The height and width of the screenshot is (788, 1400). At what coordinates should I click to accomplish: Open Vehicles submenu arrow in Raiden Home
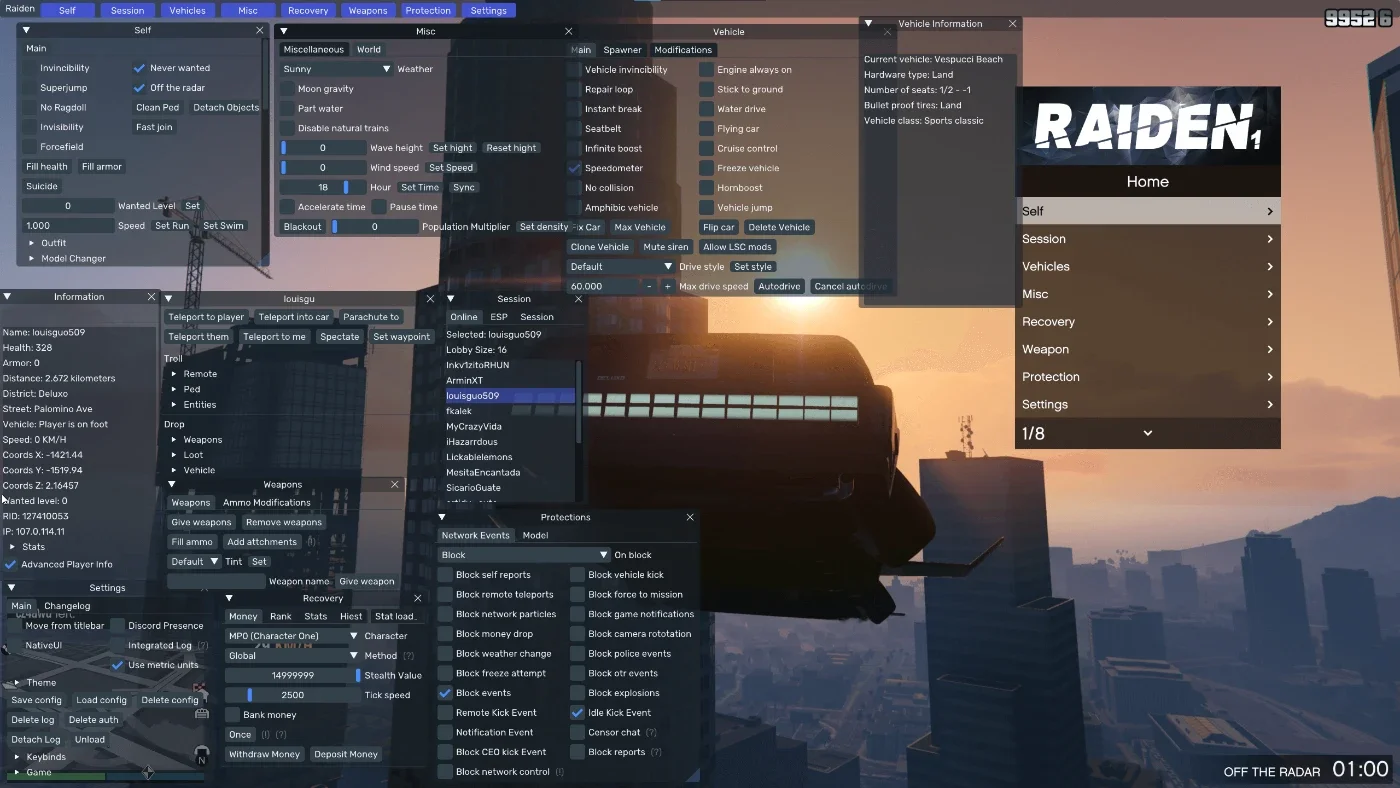pos(1270,267)
